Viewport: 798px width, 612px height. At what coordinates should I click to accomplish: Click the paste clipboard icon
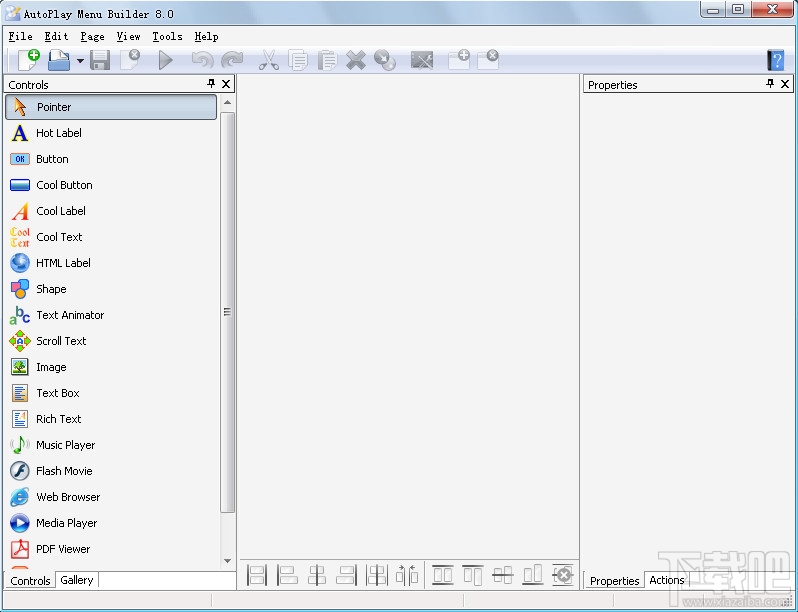coord(327,60)
